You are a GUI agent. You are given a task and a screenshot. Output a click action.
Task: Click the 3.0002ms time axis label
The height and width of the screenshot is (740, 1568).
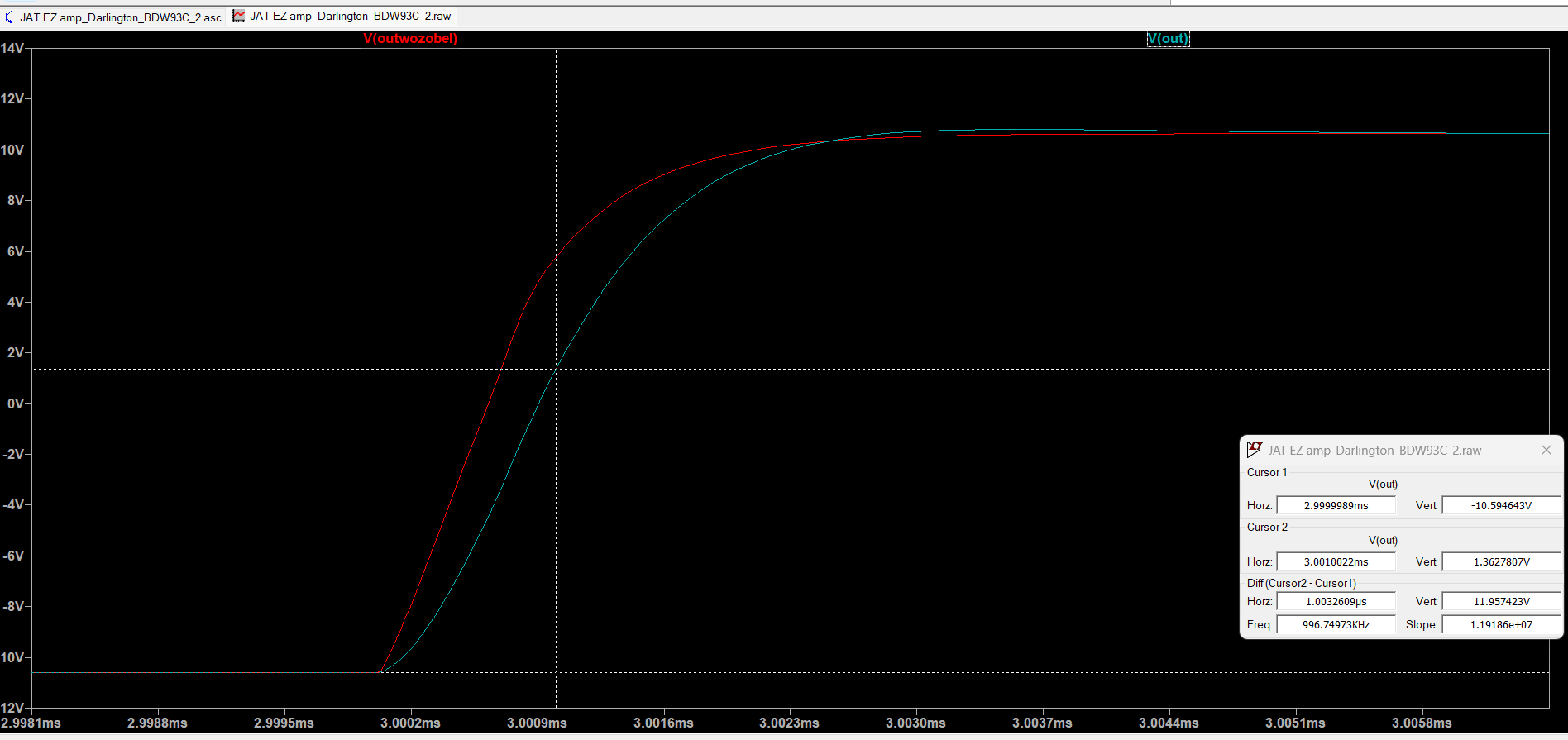pos(410,723)
